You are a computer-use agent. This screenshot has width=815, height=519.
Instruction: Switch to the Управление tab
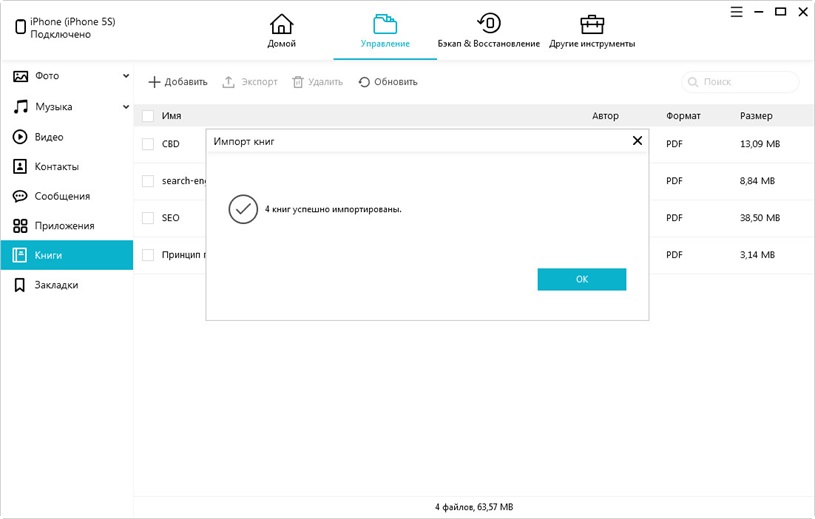385,31
